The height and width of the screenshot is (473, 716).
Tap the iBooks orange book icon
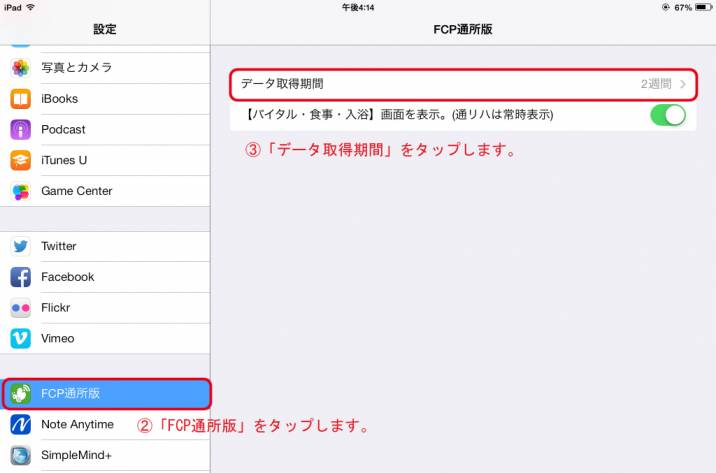20,99
